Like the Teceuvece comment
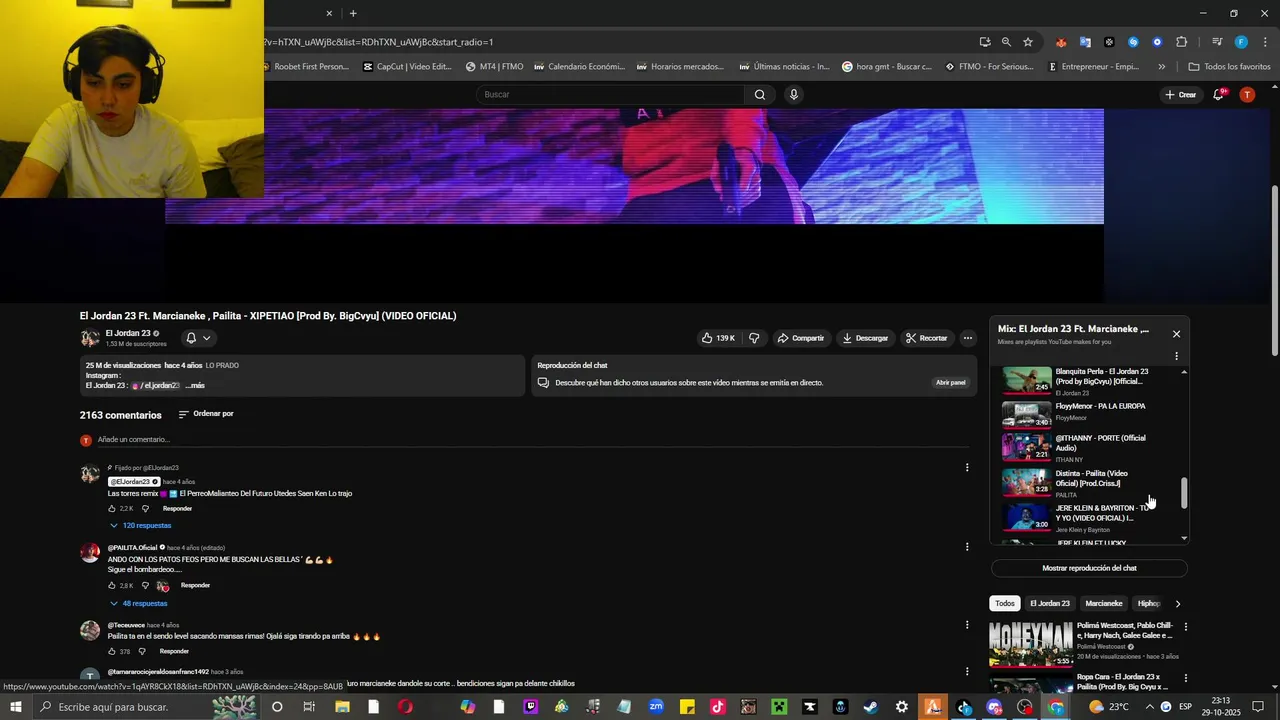The image size is (1280, 720). click(x=112, y=652)
